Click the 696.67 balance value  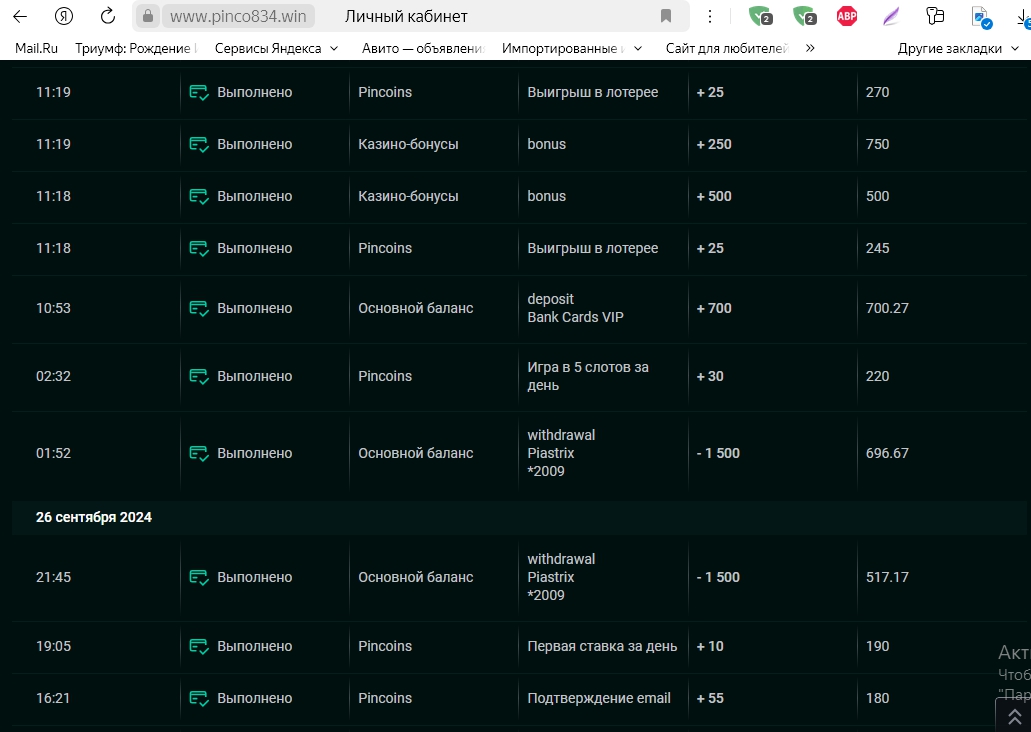click(887, 453)
